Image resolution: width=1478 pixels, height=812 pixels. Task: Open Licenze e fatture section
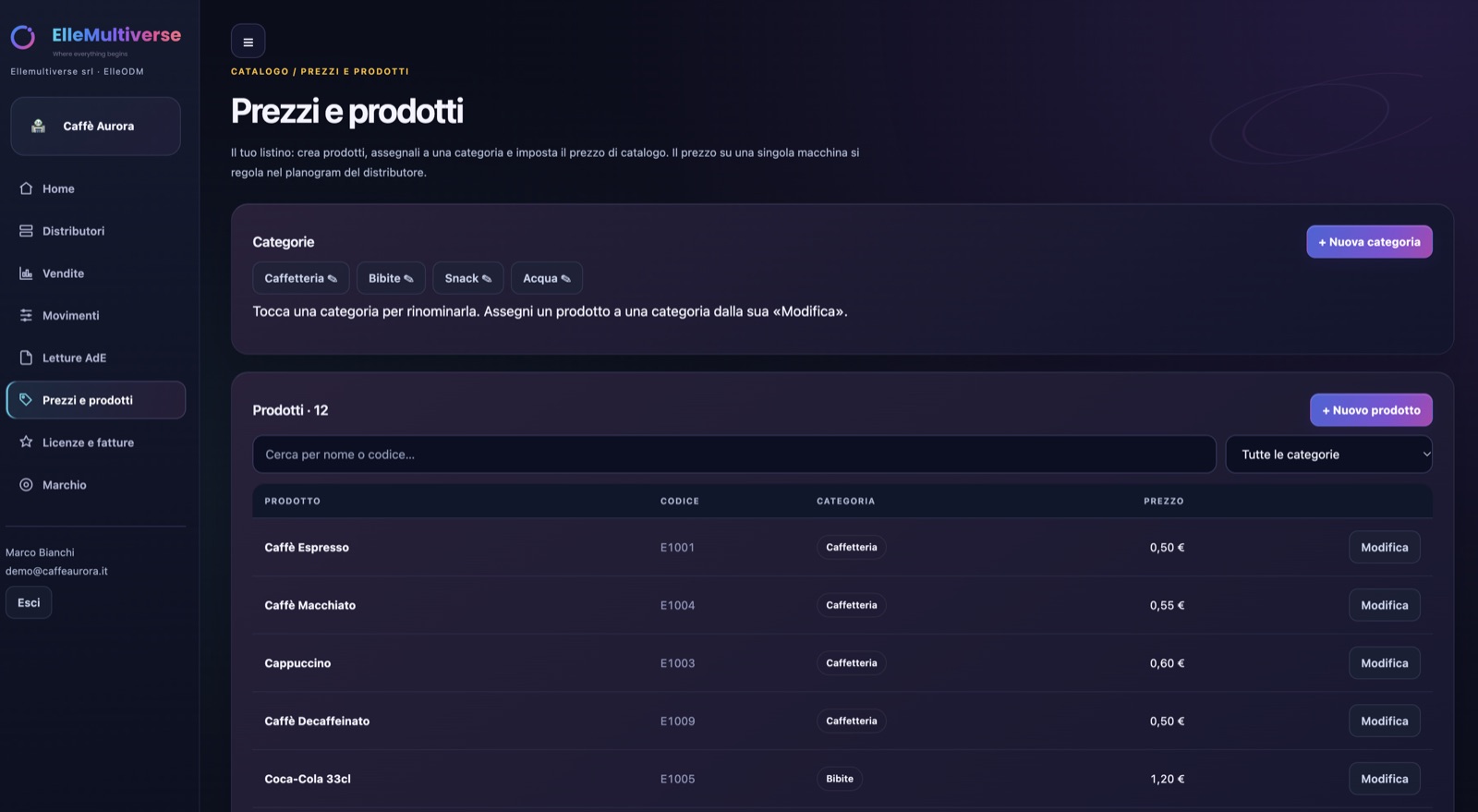click(x=95, y=442)
